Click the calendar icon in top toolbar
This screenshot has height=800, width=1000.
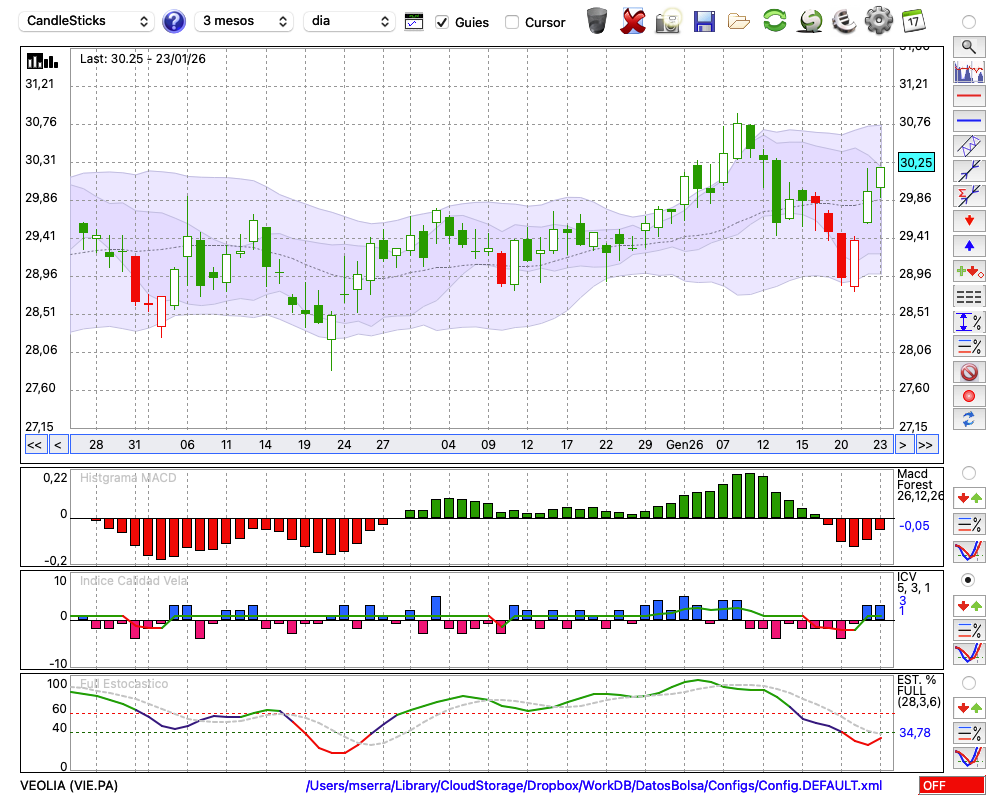(x=913, y=20)
